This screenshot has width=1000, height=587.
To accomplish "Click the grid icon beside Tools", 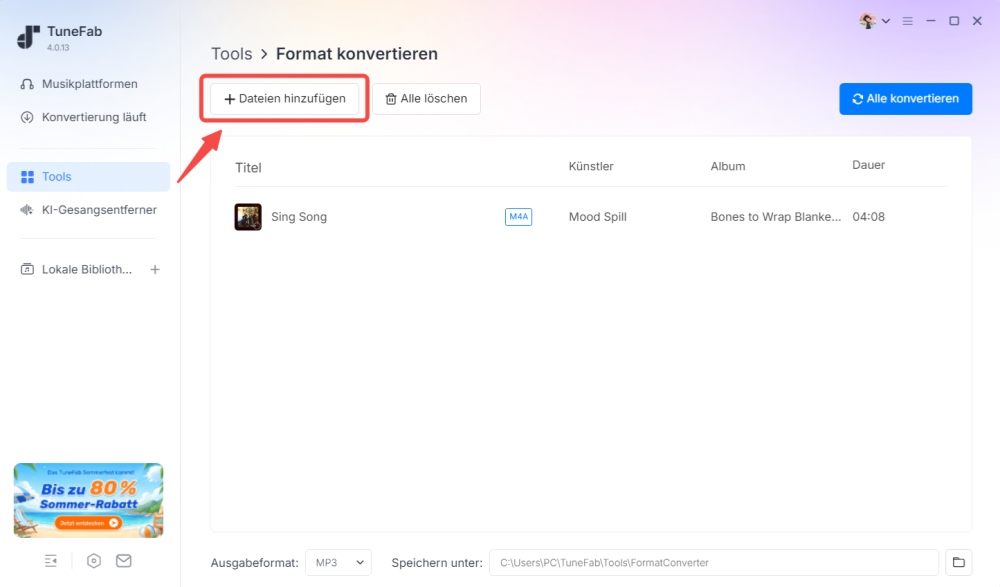I will tap(27, 177).
